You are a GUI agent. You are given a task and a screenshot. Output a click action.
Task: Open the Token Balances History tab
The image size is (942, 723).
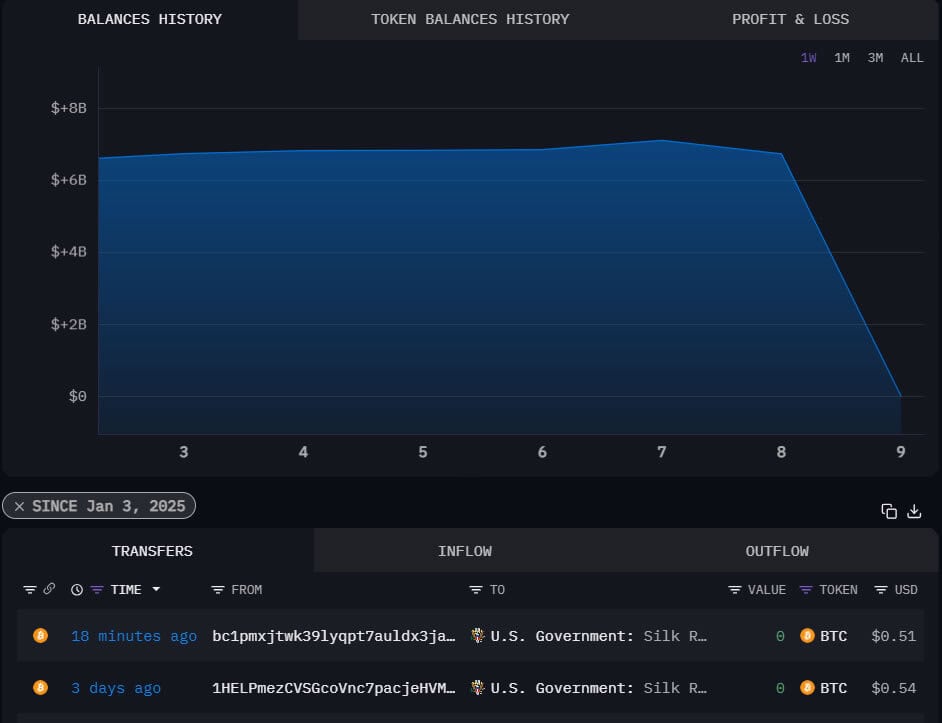470,19
